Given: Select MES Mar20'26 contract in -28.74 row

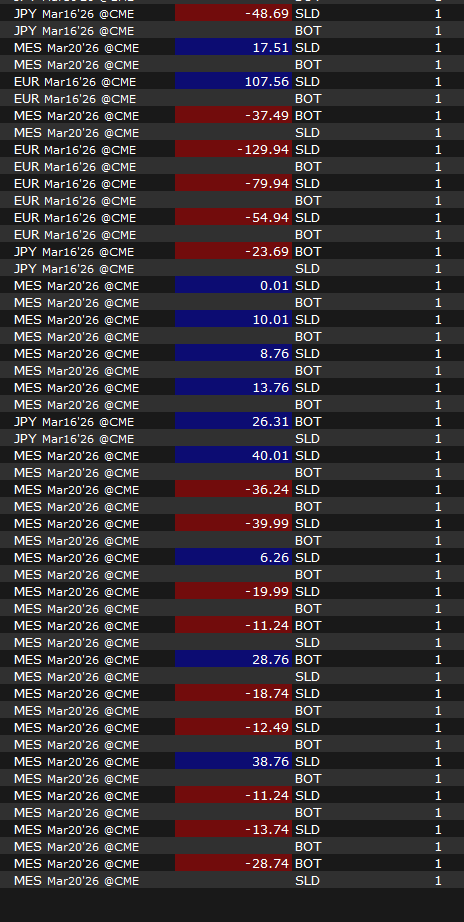Looking at the screenshot, I should coord(76,864).
